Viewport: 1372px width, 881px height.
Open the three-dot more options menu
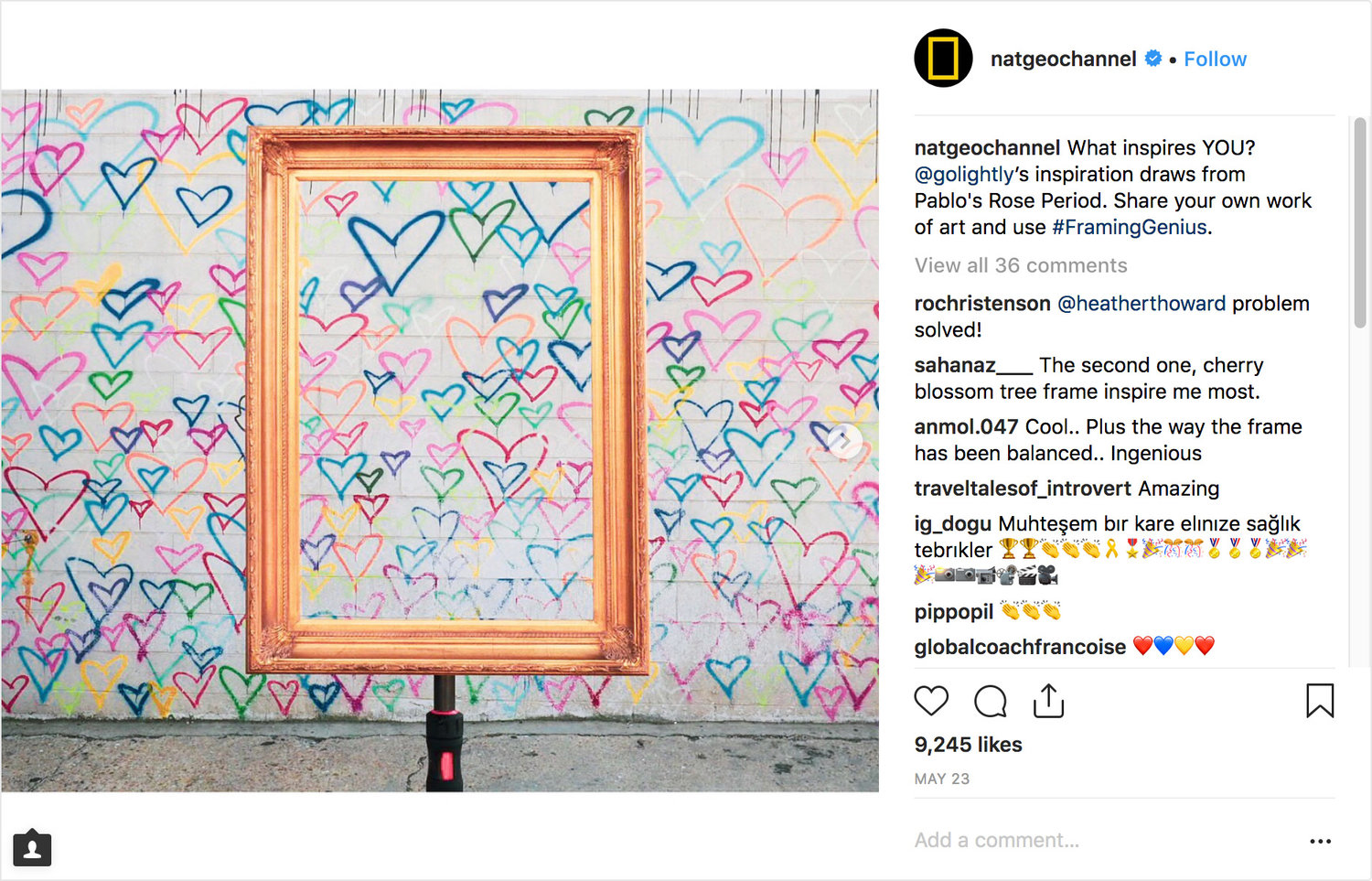(x=1320, y=841)
